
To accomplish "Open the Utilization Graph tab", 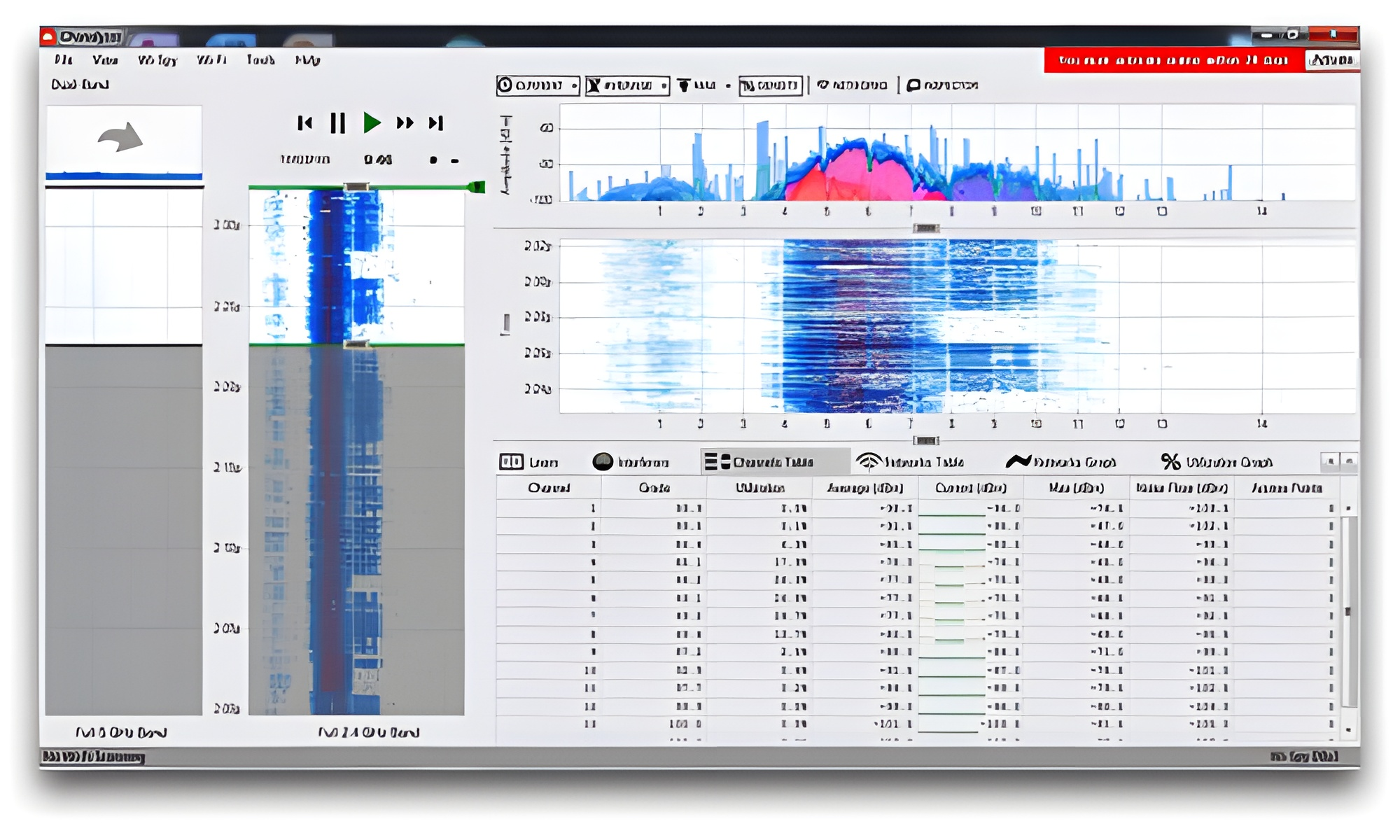I will coord(1217,462).
